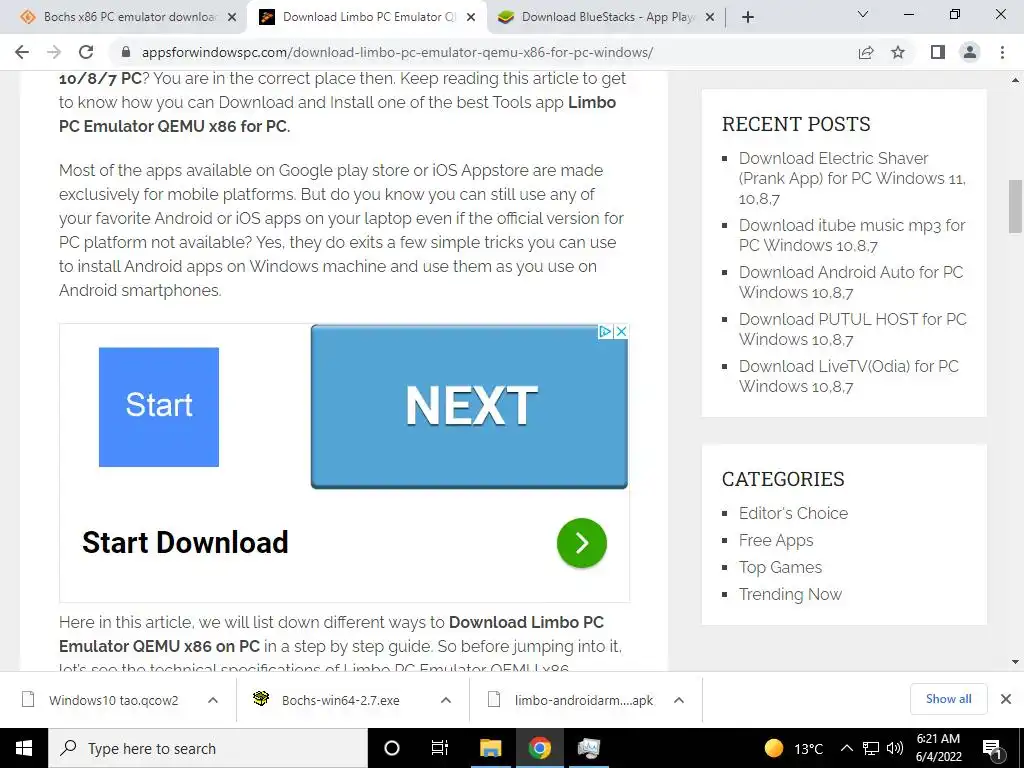Open the weather 13°C widget
Image resolution: width=1024 pixels, height=768 pixels.
point(794,748)
